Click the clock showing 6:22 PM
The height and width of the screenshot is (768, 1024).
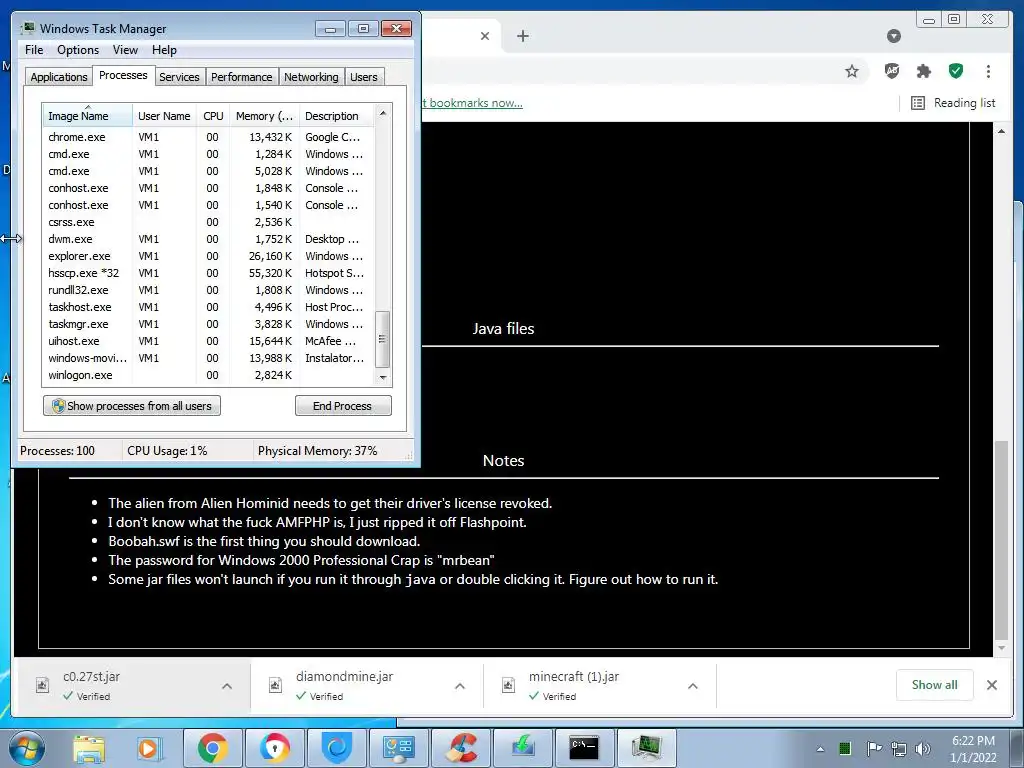click(x=973, y=741)
